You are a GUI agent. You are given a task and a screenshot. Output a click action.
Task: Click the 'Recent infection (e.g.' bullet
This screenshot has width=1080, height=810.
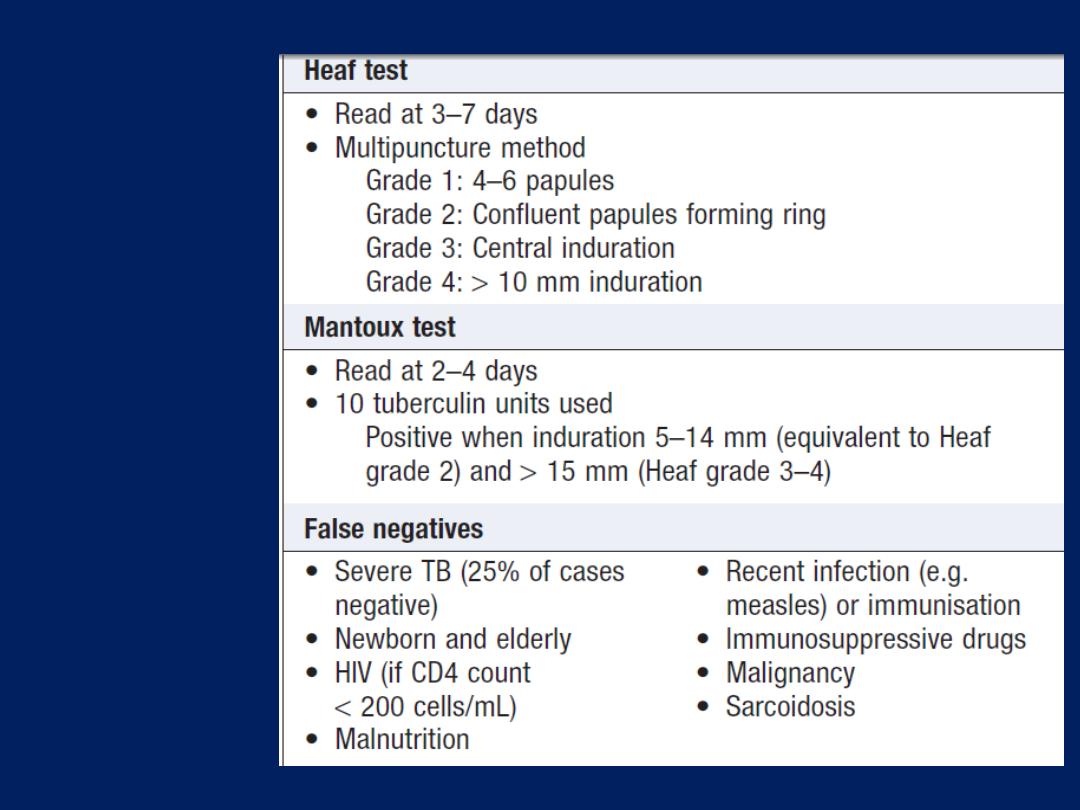click(847, 572)
